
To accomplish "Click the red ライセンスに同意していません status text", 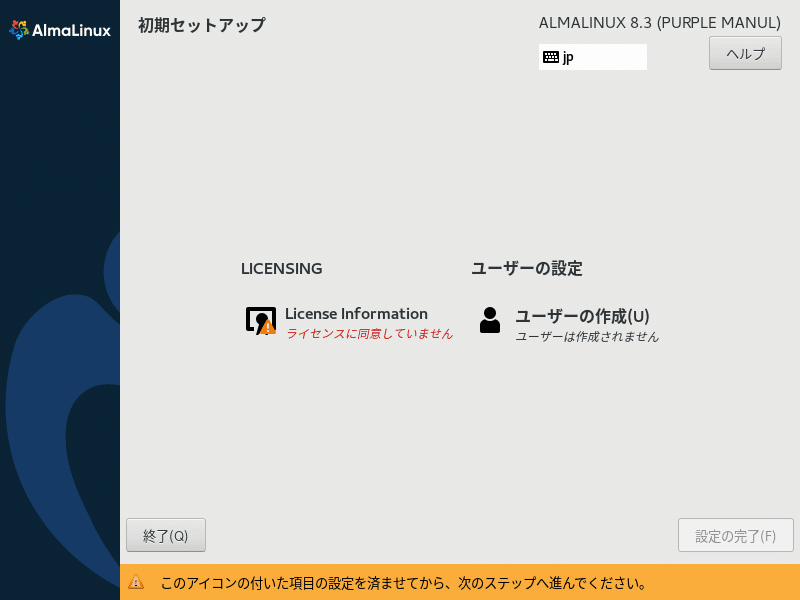I will (369, 334).
